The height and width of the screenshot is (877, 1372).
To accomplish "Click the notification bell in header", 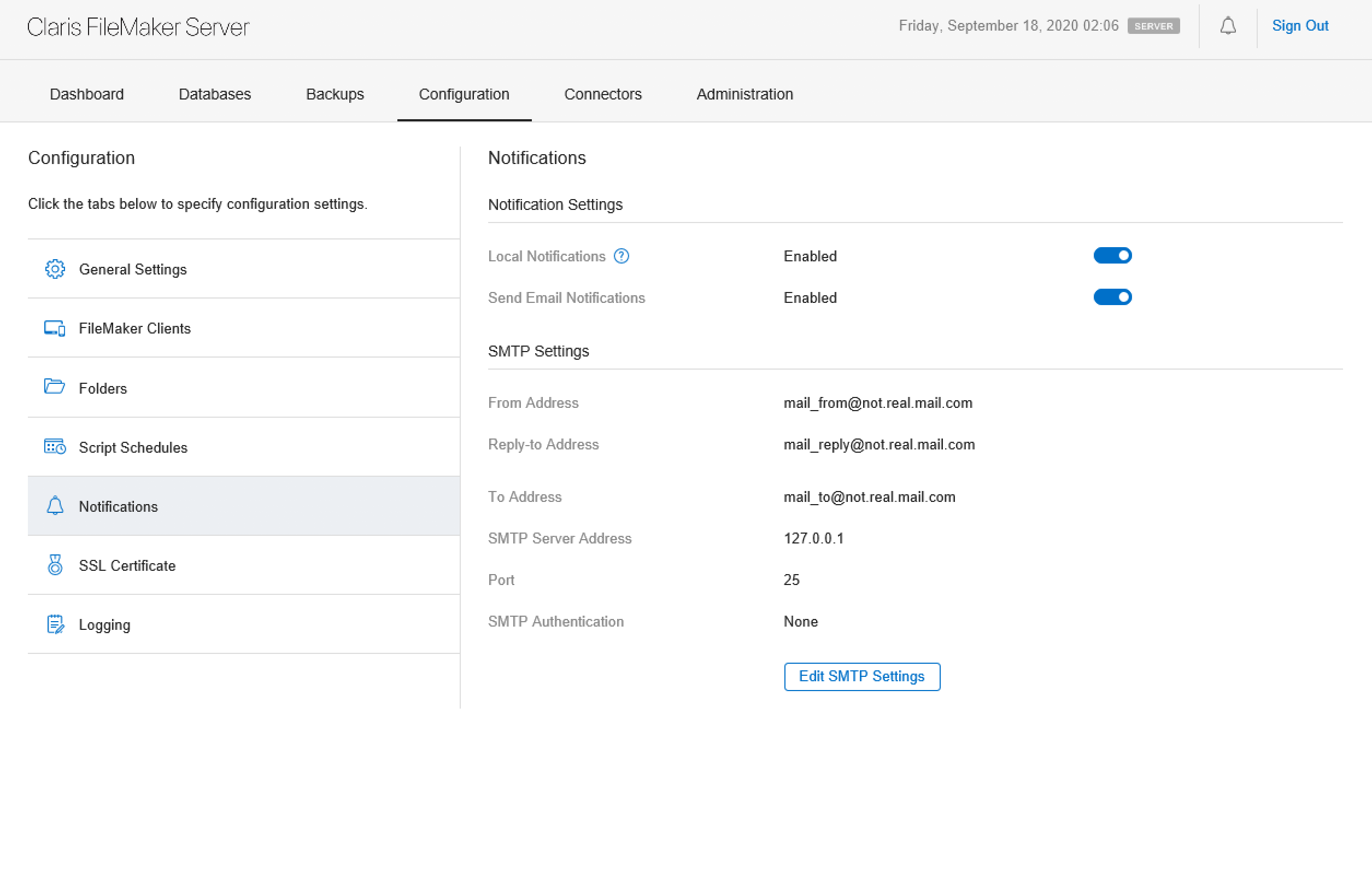I will click(1227, 26).
